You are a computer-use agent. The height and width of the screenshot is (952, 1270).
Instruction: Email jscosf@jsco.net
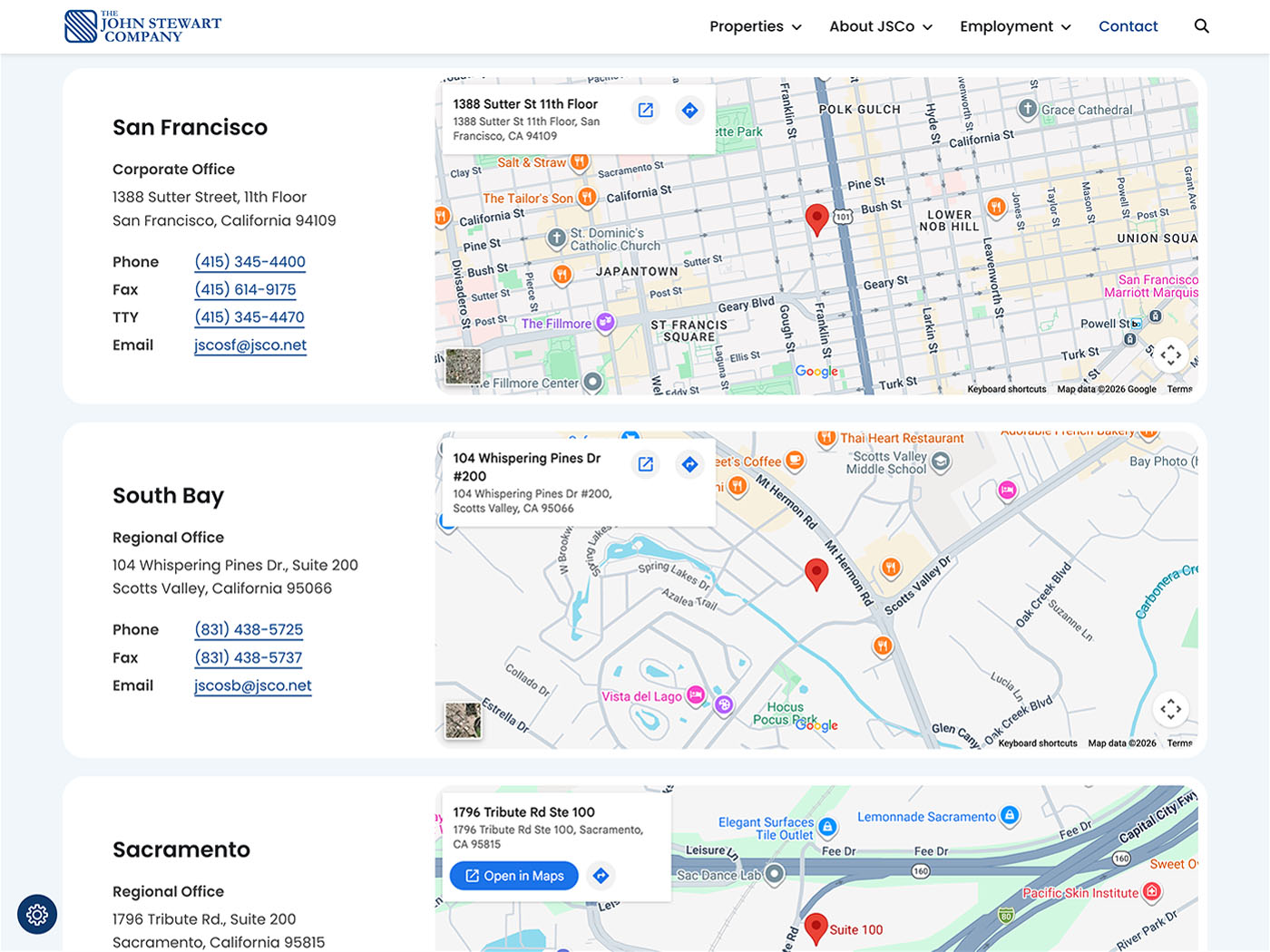coord(250,345)
